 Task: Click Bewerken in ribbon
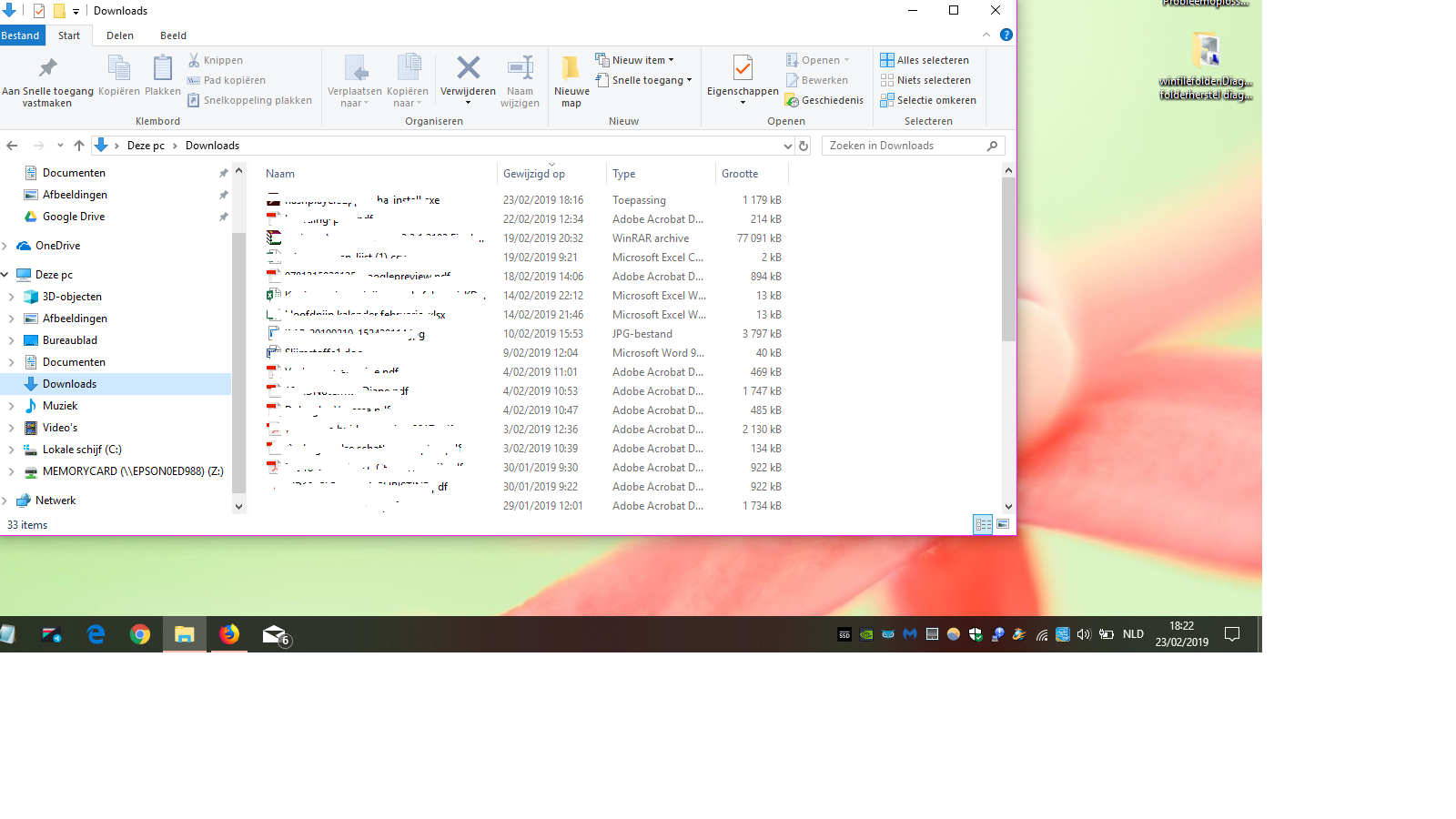click(x=817, y=80)
